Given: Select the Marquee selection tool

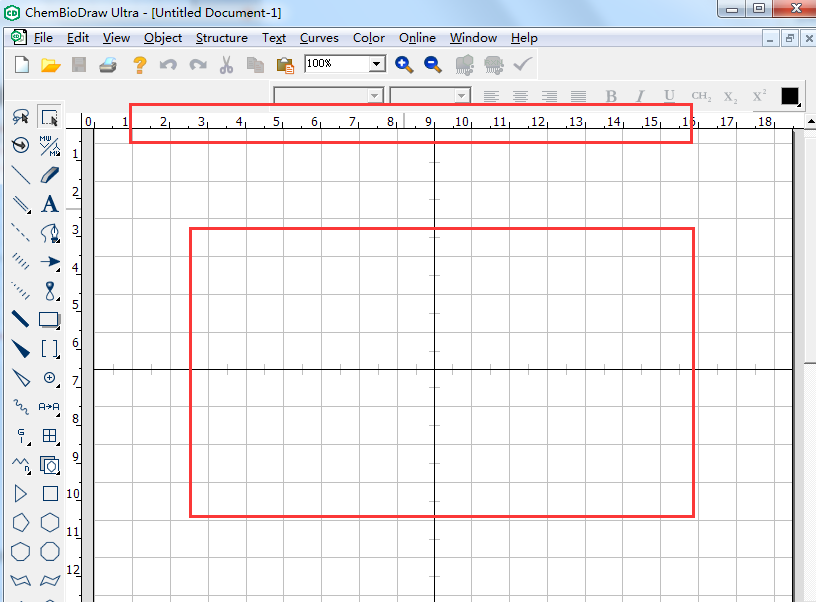Looking at the screenshot, I should [x=50, y=117].
